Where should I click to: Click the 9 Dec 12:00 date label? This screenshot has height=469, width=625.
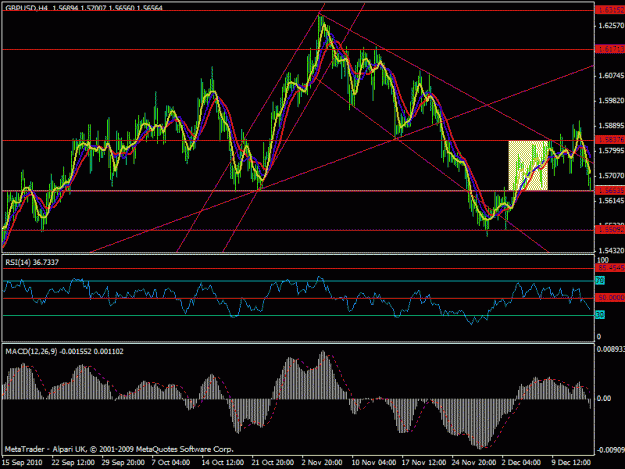pyautogui.click(x=571, y=463)
